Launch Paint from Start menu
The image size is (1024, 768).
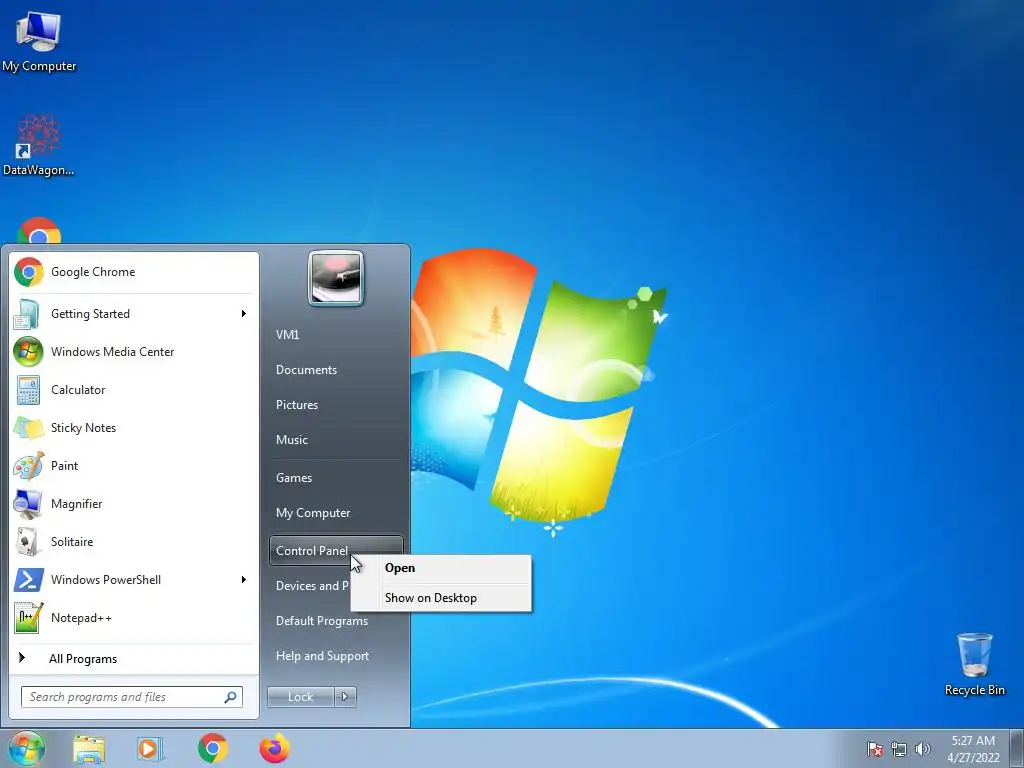pos(134,466)
